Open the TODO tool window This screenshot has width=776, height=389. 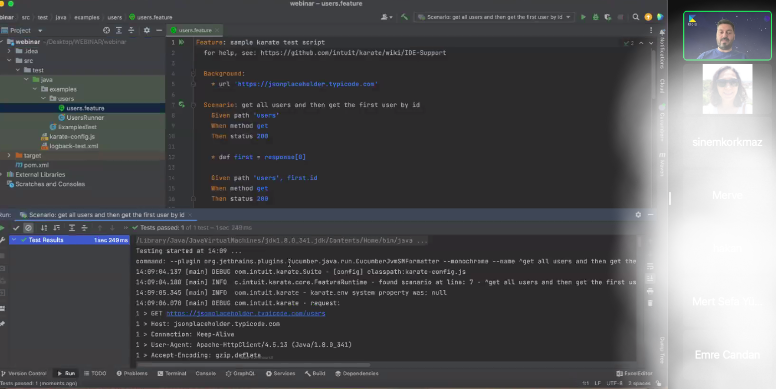[x=95, y=373]
